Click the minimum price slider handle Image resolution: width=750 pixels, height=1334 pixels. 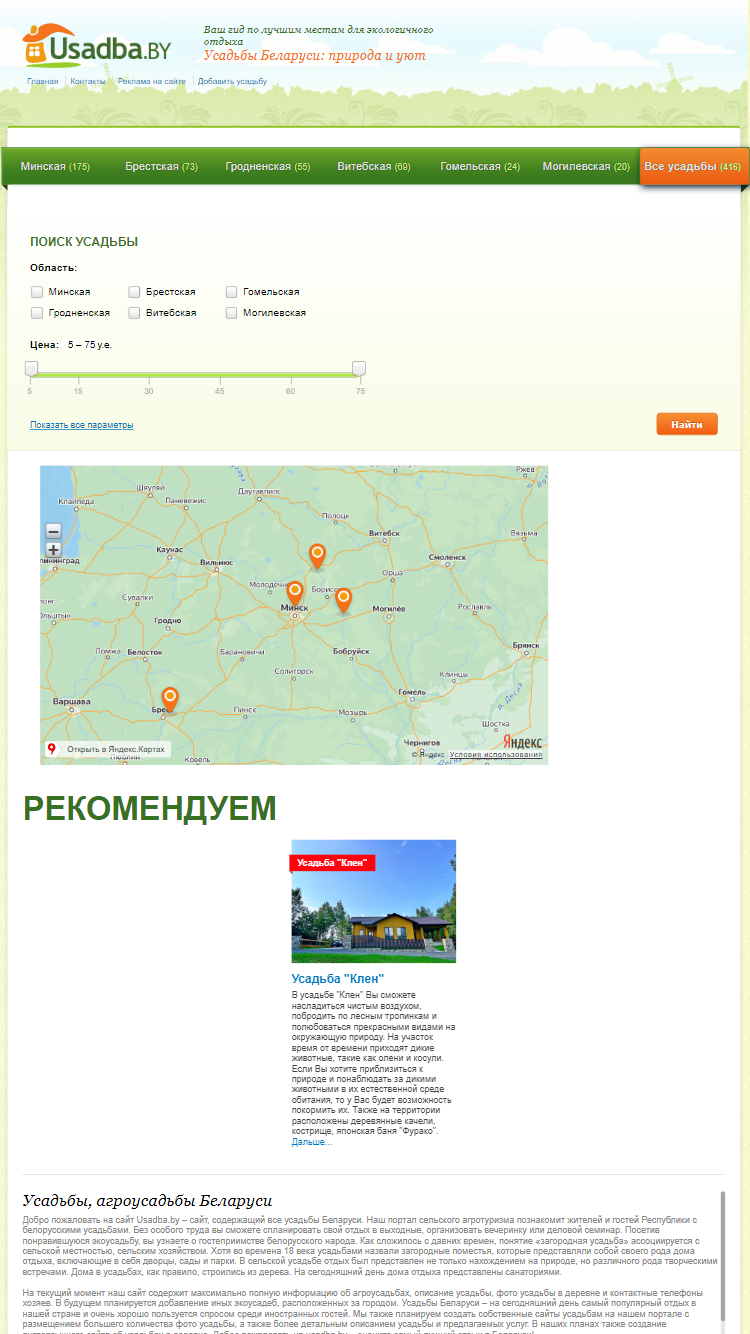pyautogui.click(x=31, y=369)
